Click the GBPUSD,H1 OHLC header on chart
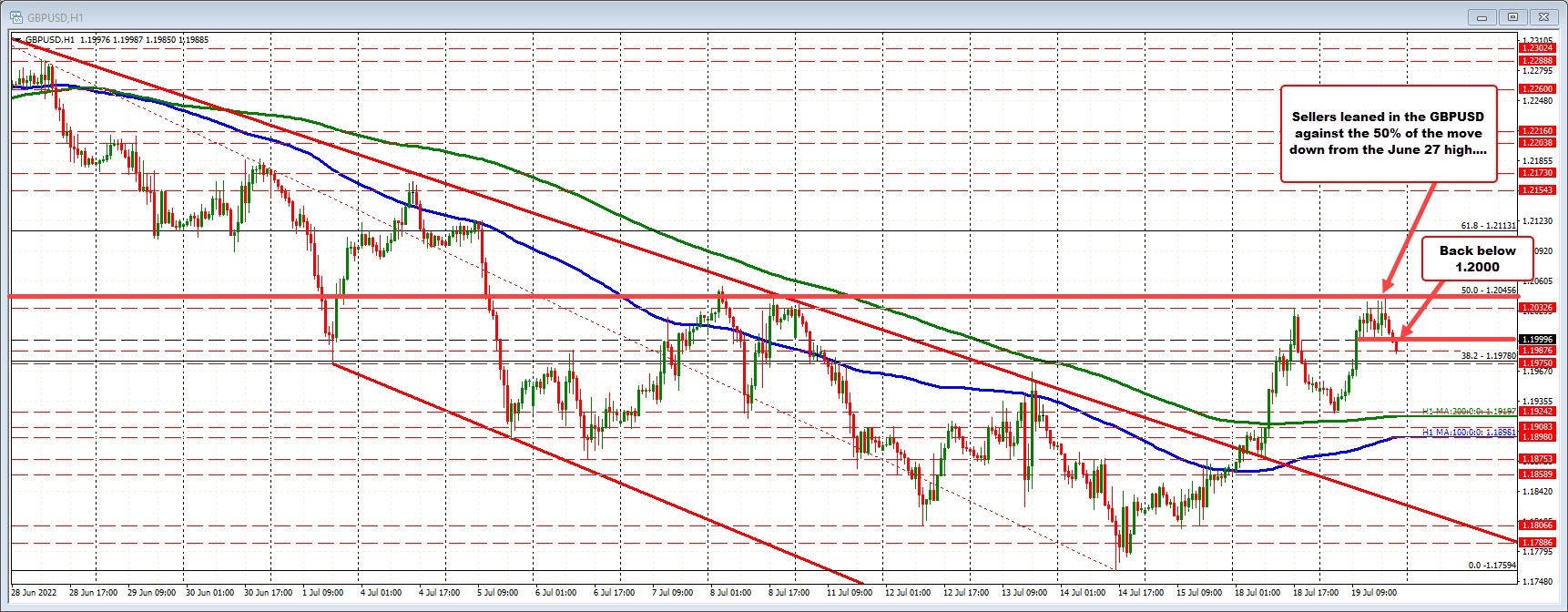The width and height of the screenshot is (1568, 612). 116,40
